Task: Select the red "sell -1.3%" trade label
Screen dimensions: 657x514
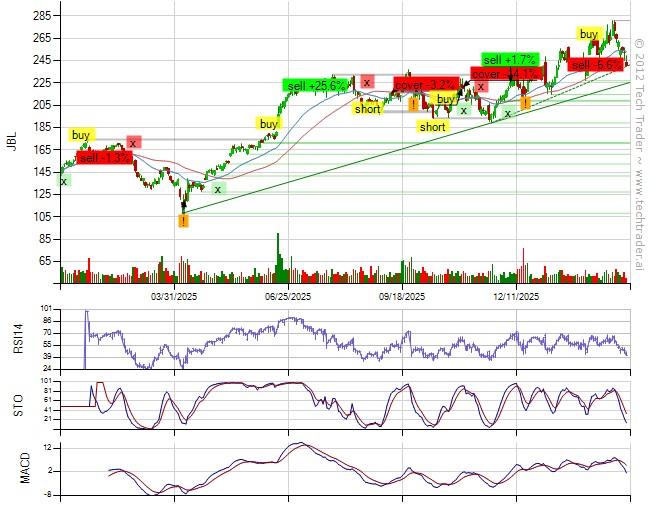Action: pos(104,158)
